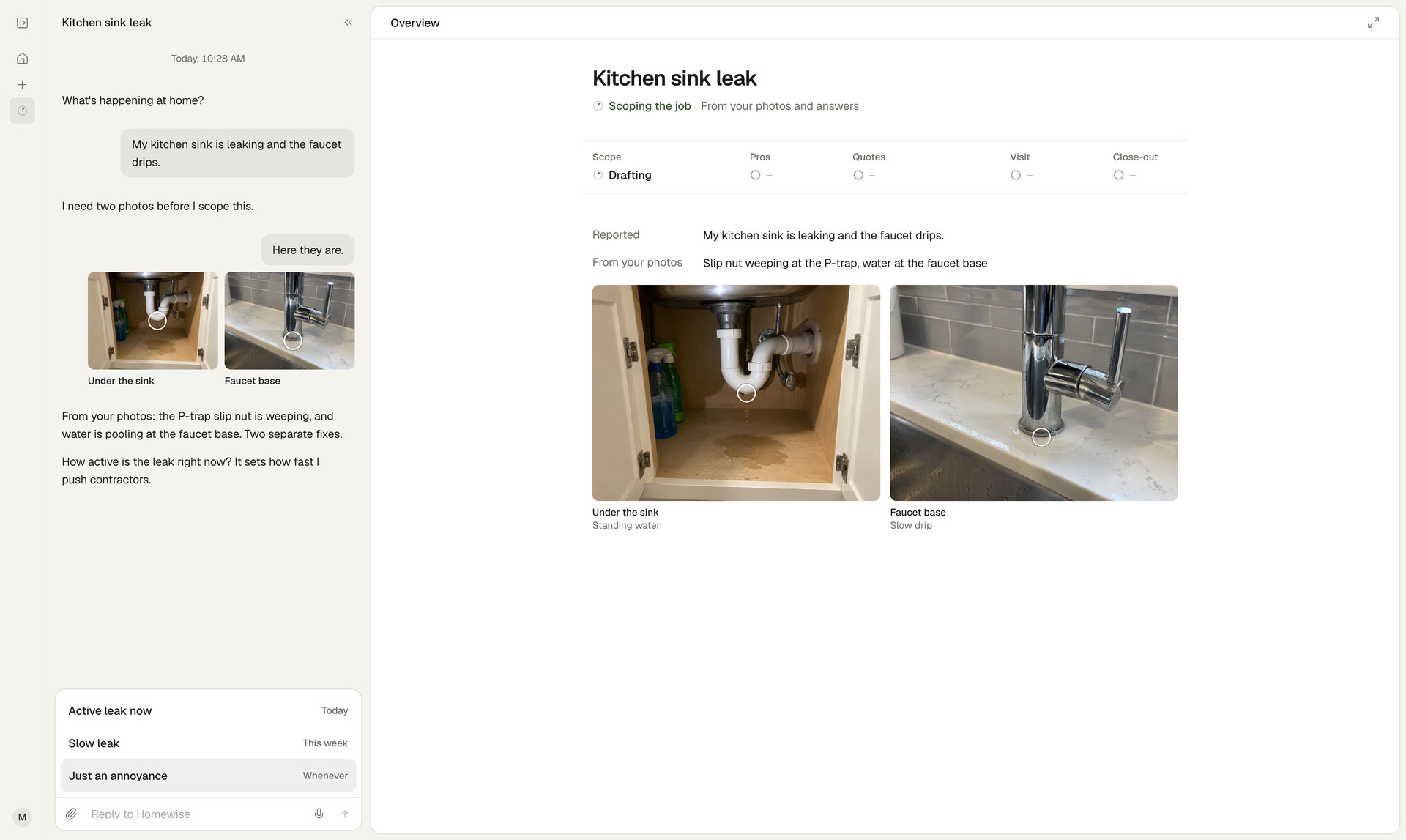Select the Visit stage
Viewport: 1406px width, 840px height.
(1021, 167)
